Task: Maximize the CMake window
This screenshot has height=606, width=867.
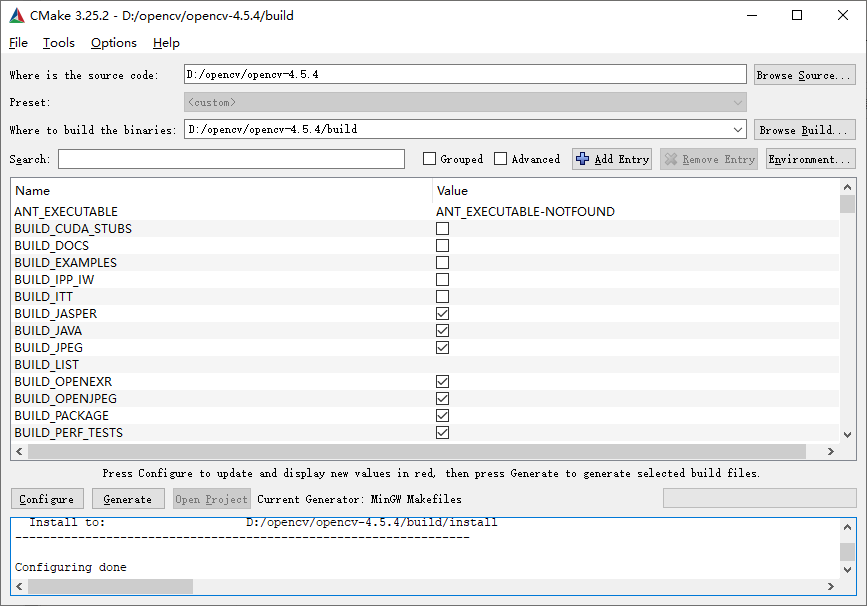Action: click(x=797, y=15)
